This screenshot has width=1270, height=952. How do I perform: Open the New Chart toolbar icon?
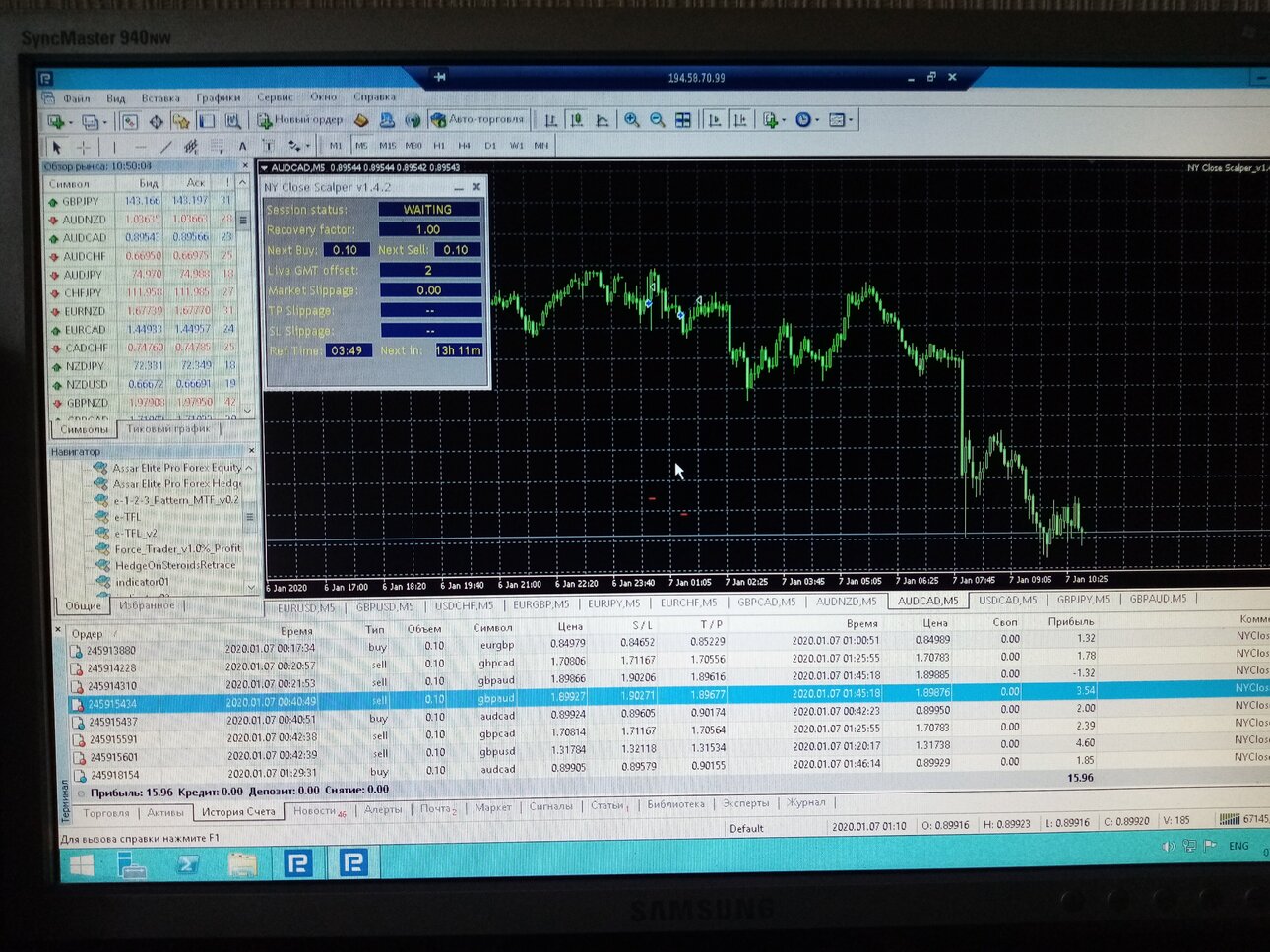pos(57,121)
